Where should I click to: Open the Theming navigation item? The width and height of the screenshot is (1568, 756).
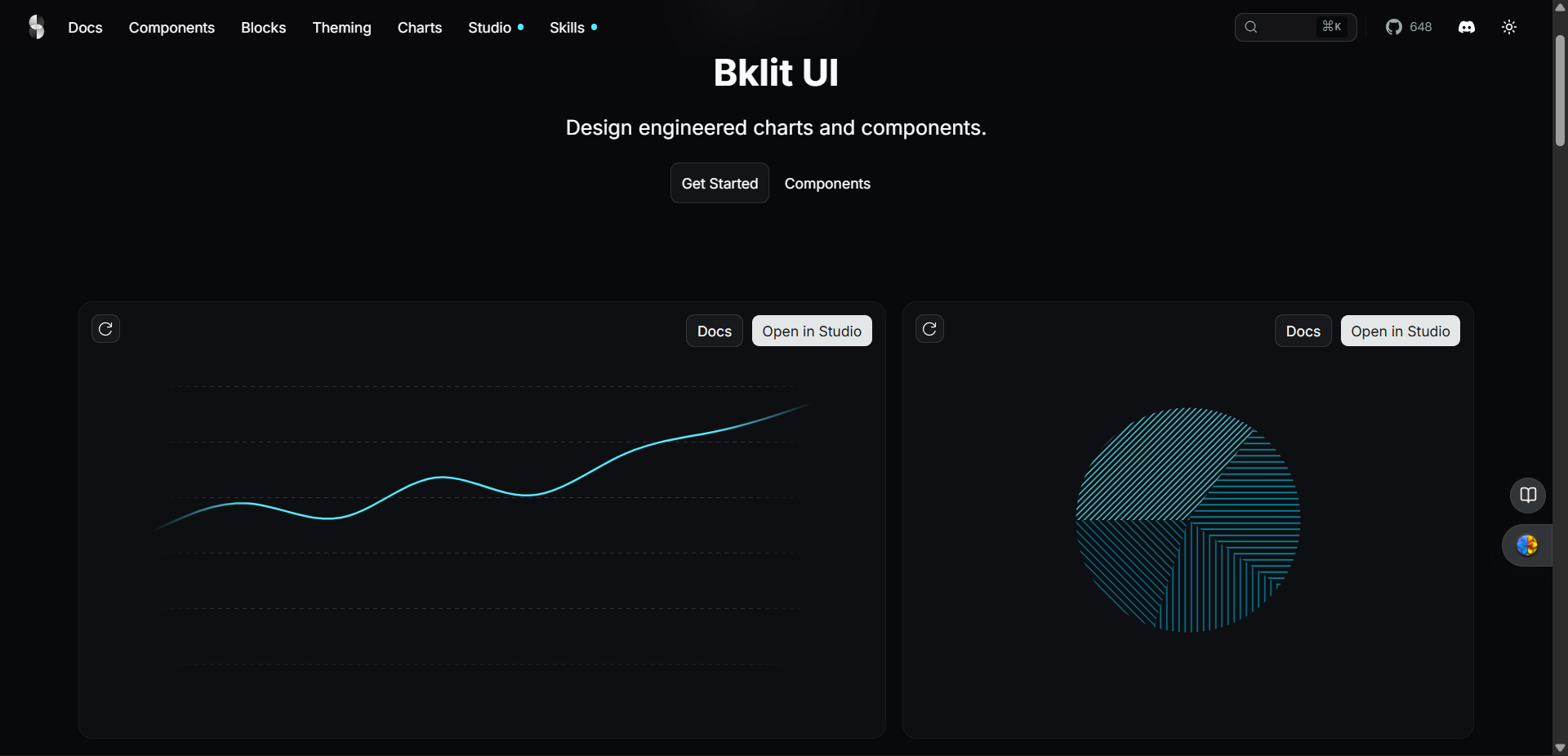(x=341, y=28)
